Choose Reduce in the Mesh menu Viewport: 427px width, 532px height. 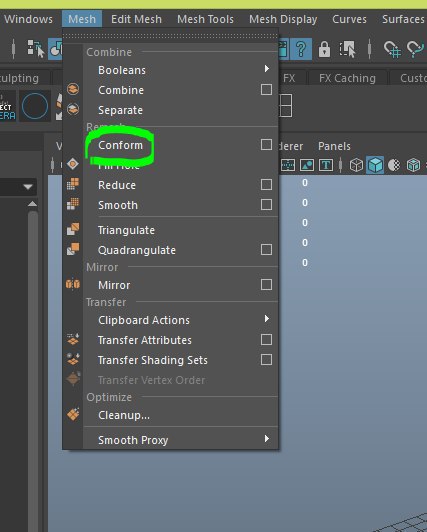tap(117, 185)
